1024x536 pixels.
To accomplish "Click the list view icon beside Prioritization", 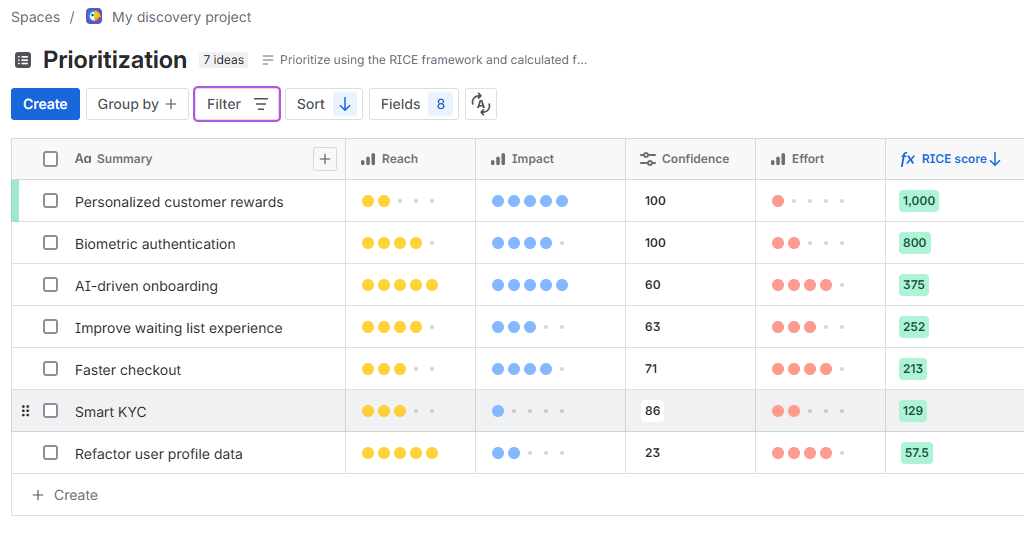I will pyautogui.click(x=23, y=60).
